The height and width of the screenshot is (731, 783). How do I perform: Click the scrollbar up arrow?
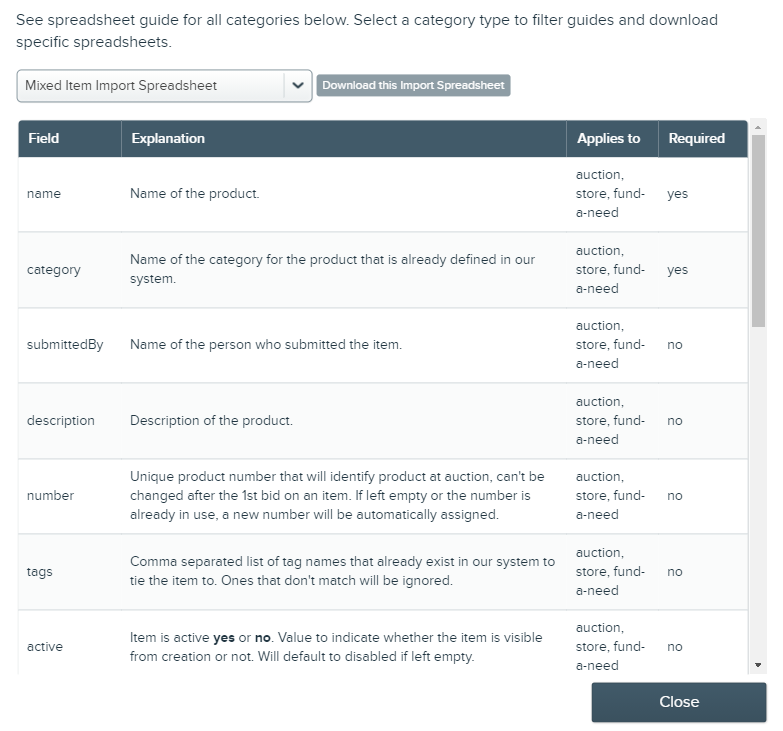(x=758, y=128)
